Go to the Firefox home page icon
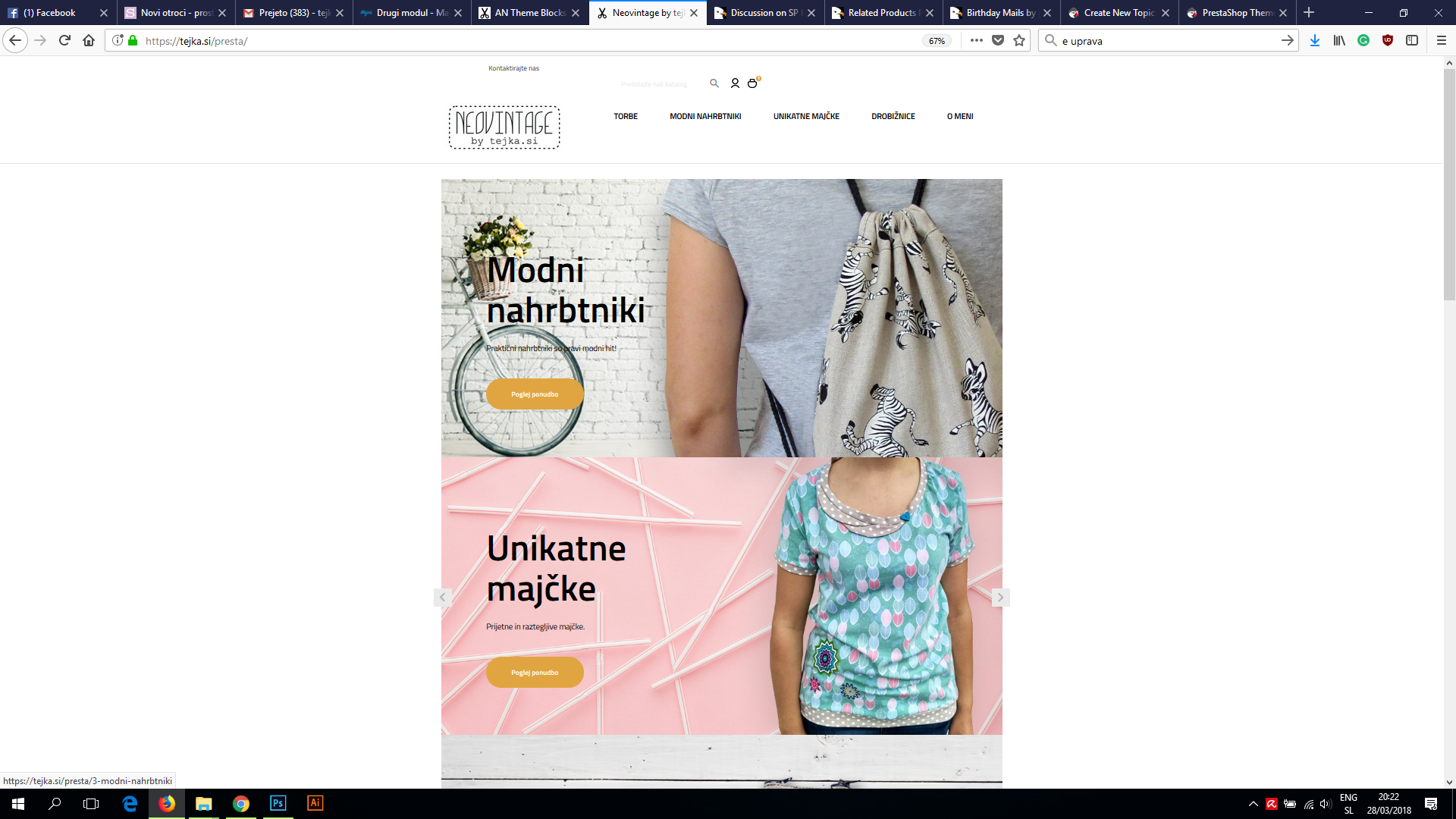Image resolution: width=1456 pixels, height=819 pixels. click(89, 41)
